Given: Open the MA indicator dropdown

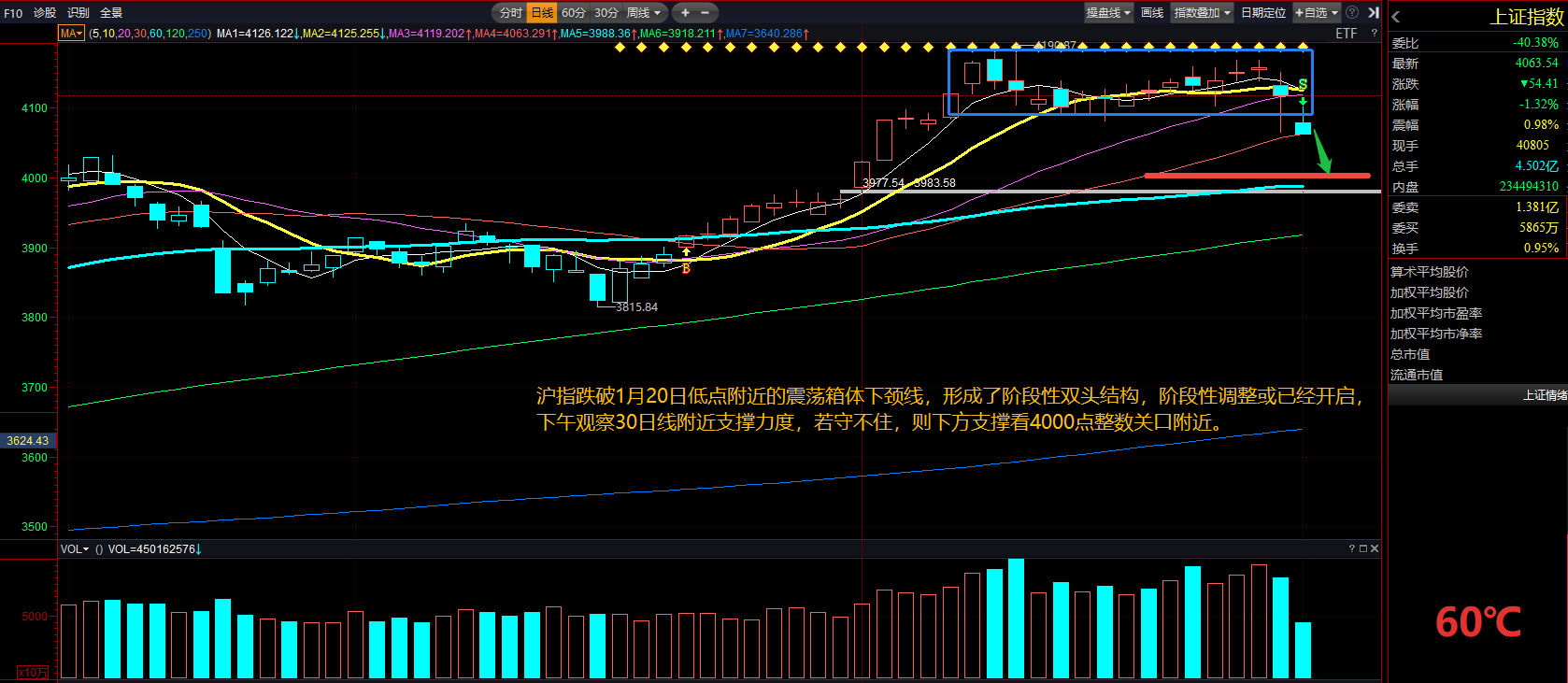Looking at the screenshot, I should coord(71,33).
